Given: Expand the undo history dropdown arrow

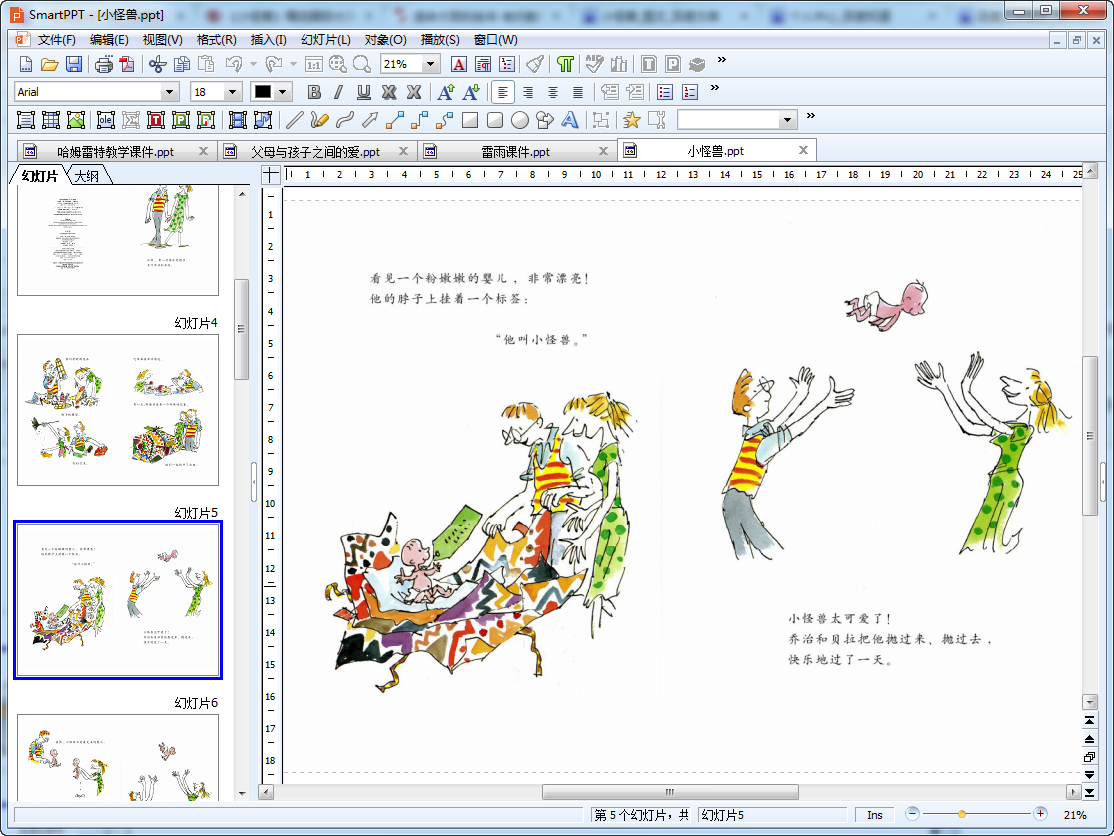Looking at the screenshot, I should coord(253,65).
